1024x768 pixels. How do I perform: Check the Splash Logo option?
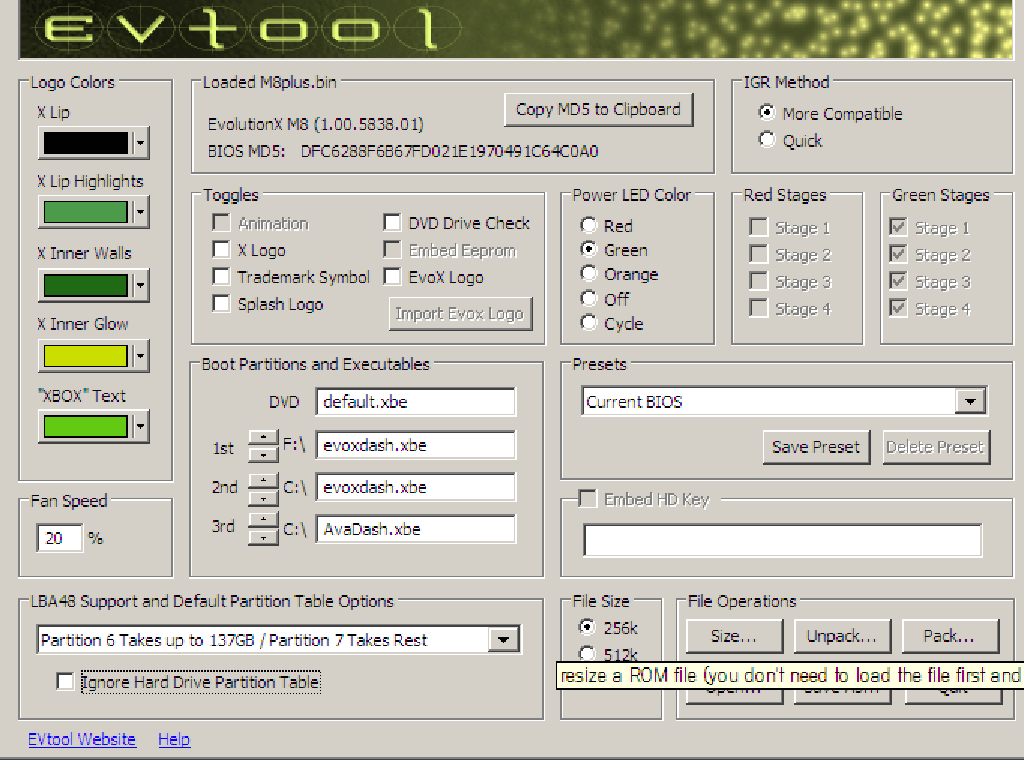click(x=221, y=304)
